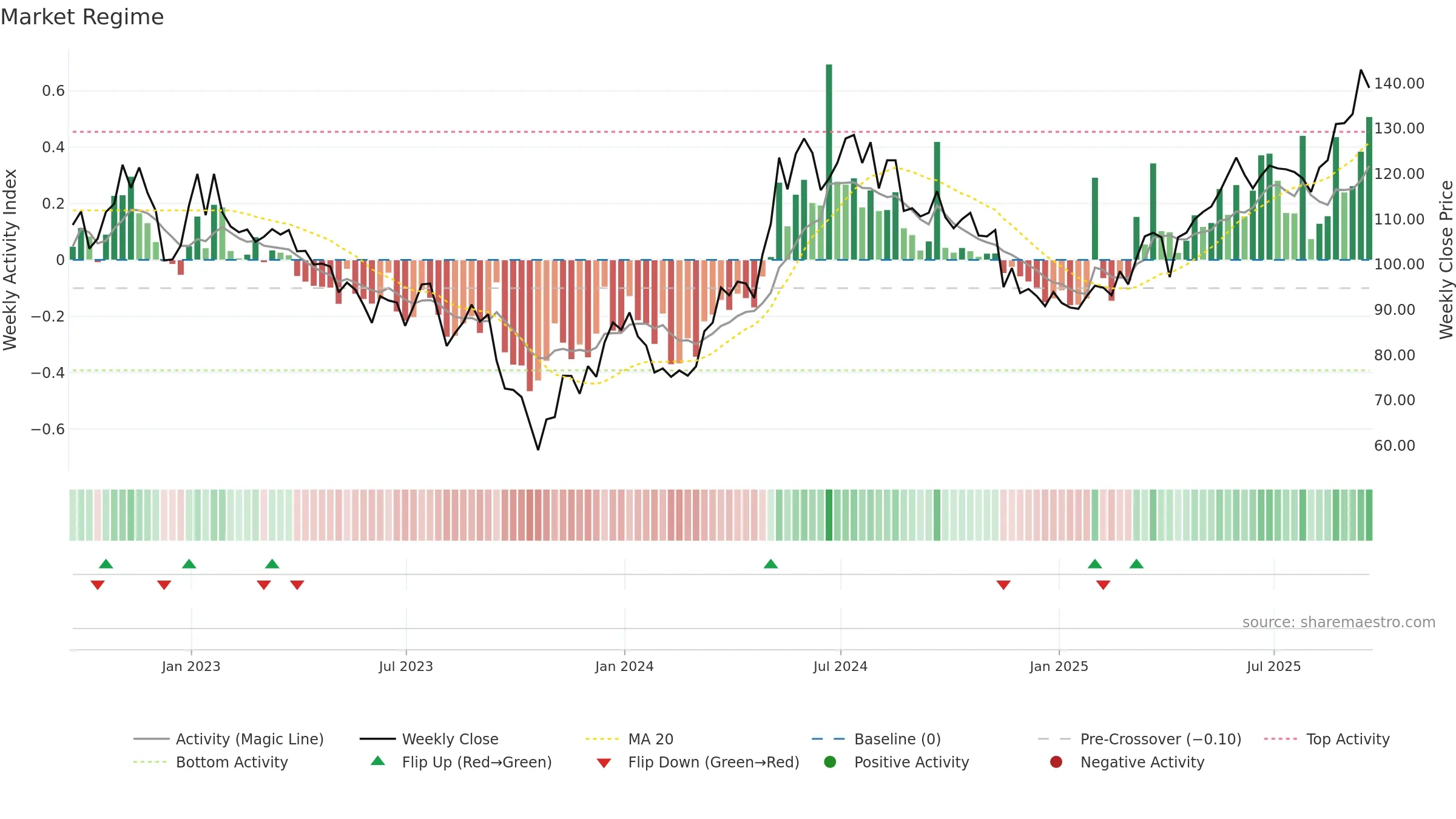The width and height of the screenshot is (1456, 819).
Task: Click the rightmost green activity bar
Action: tap(1369, 189)
